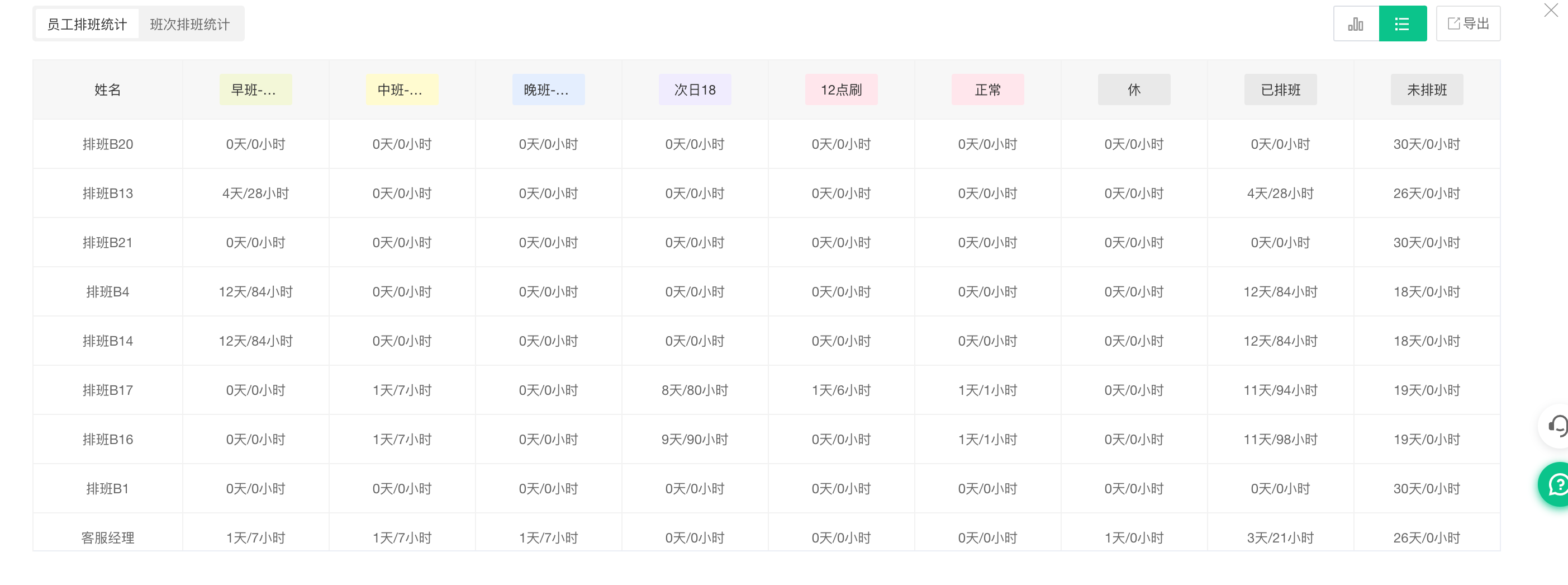Image resolution: width=1568 pixels, height=585 pixels.
Task: Click 排班B16 已排班 cell 11天/98小时
Action: (x=1280, y=440)
